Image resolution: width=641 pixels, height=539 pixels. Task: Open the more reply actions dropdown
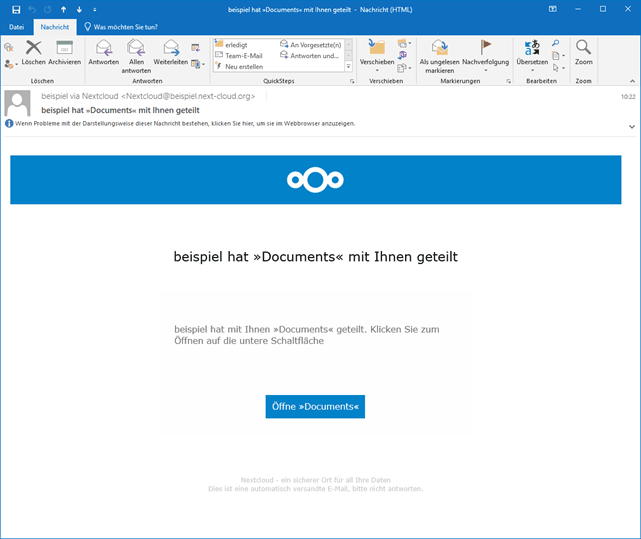pos(198,64)
